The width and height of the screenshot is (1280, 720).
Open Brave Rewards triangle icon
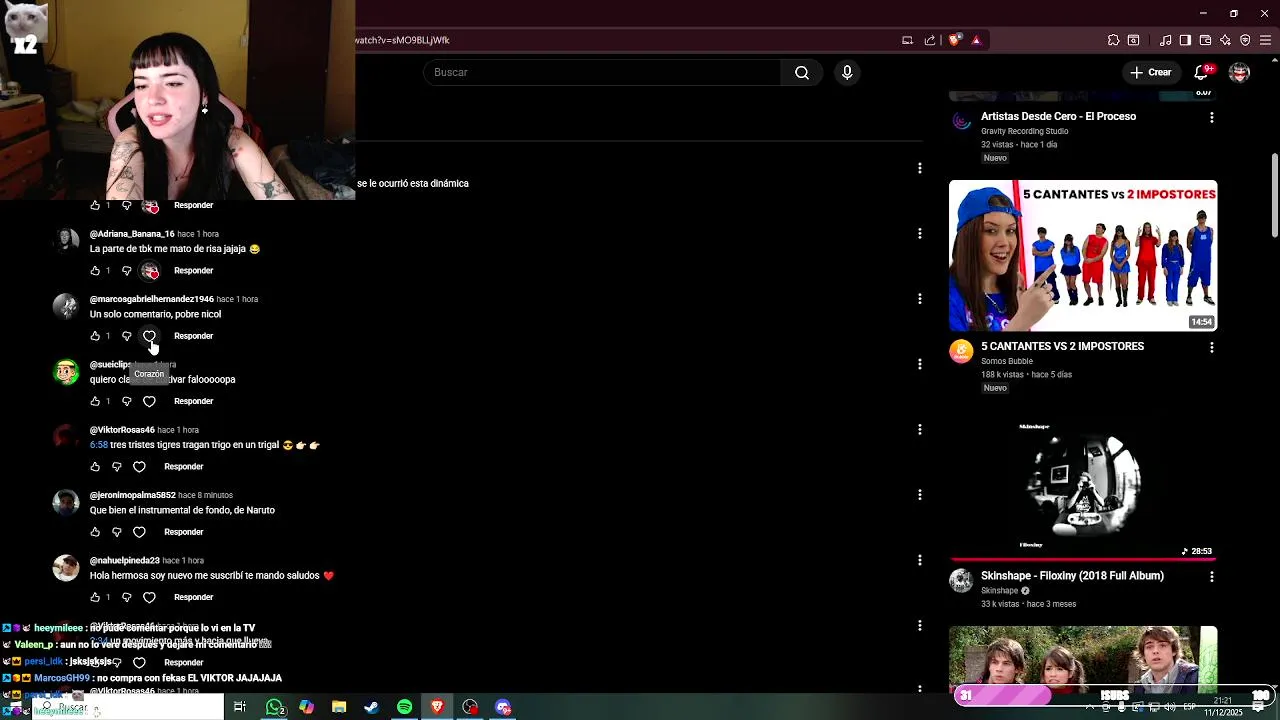pos(976,40)
